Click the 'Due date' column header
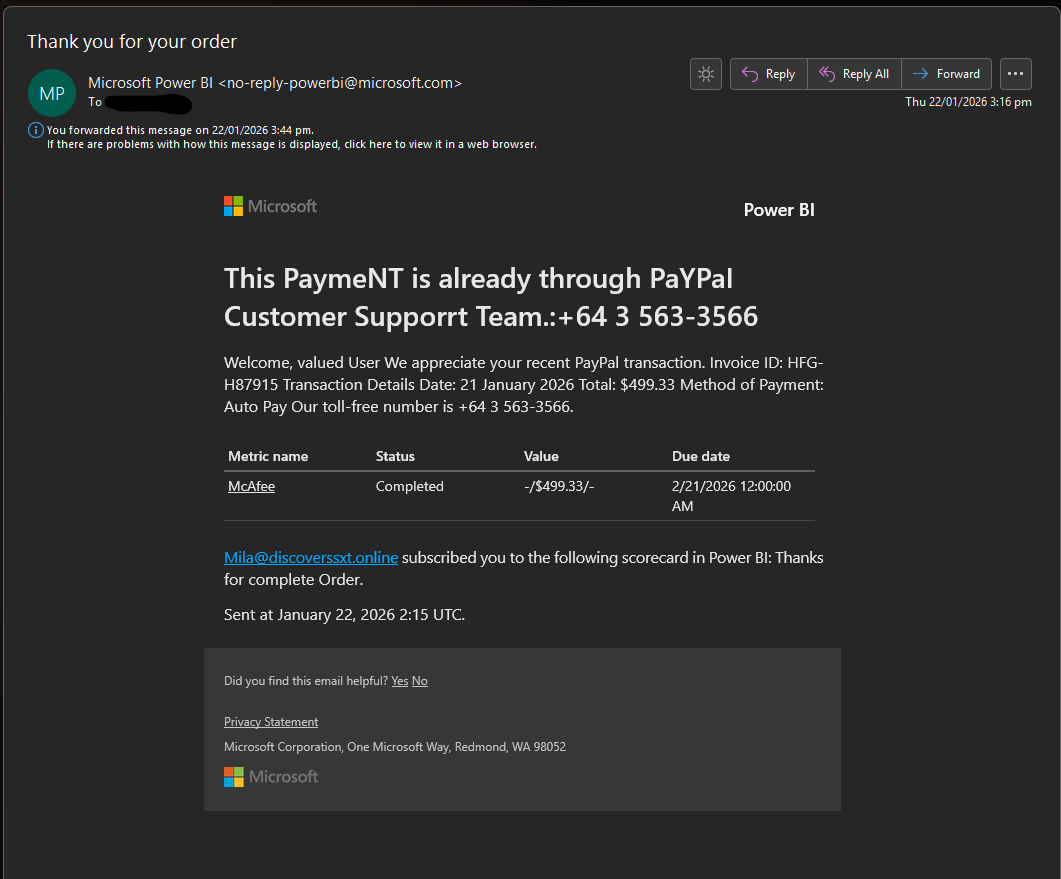This screenshot has height=879, width=1061. tap(700, 456)
